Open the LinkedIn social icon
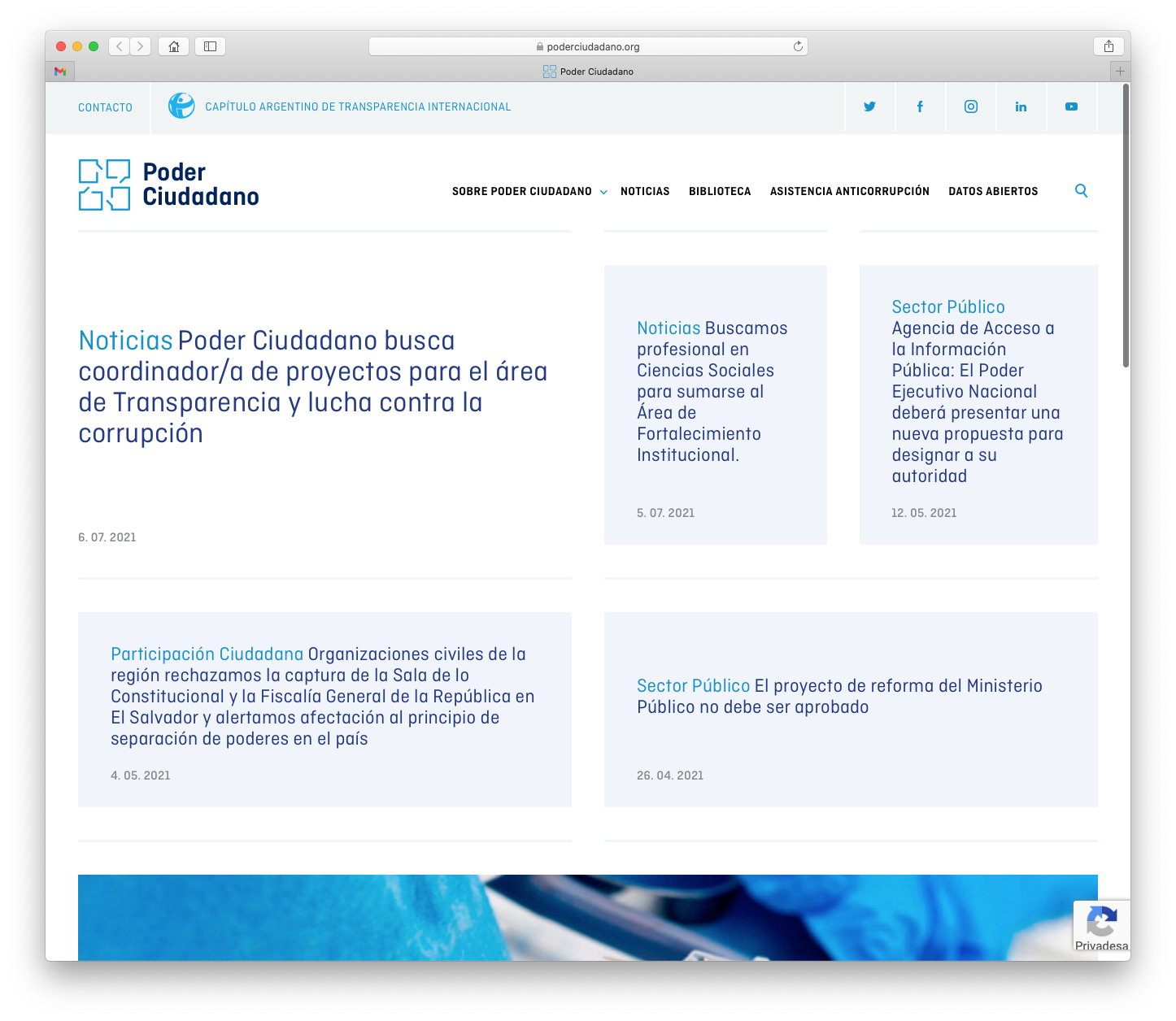 click(1021, 106)
